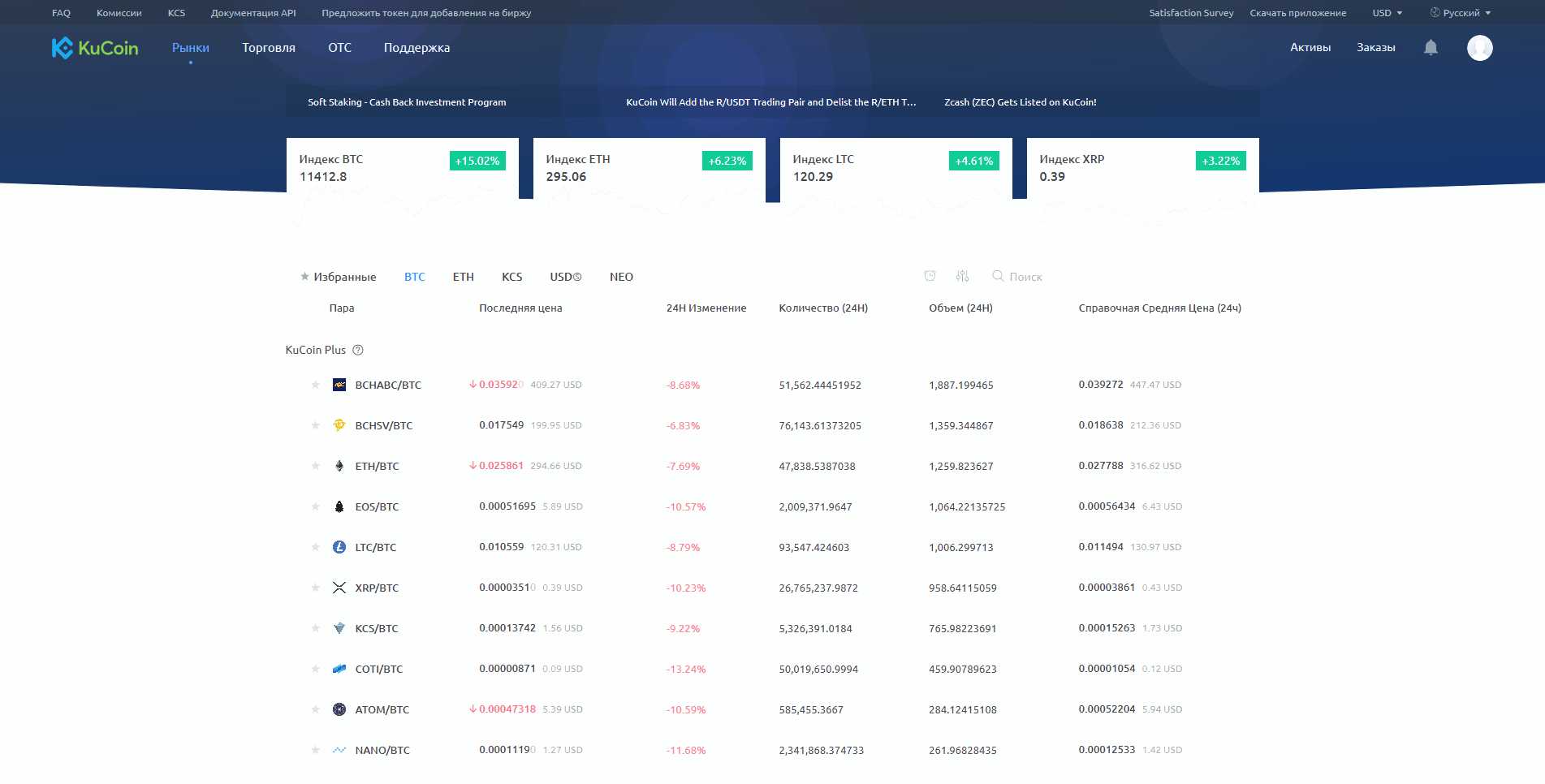Viewport: 1545px width, 784px height.
Task: Favorite the ETH/BTC pair star
Action: [315, 466]
